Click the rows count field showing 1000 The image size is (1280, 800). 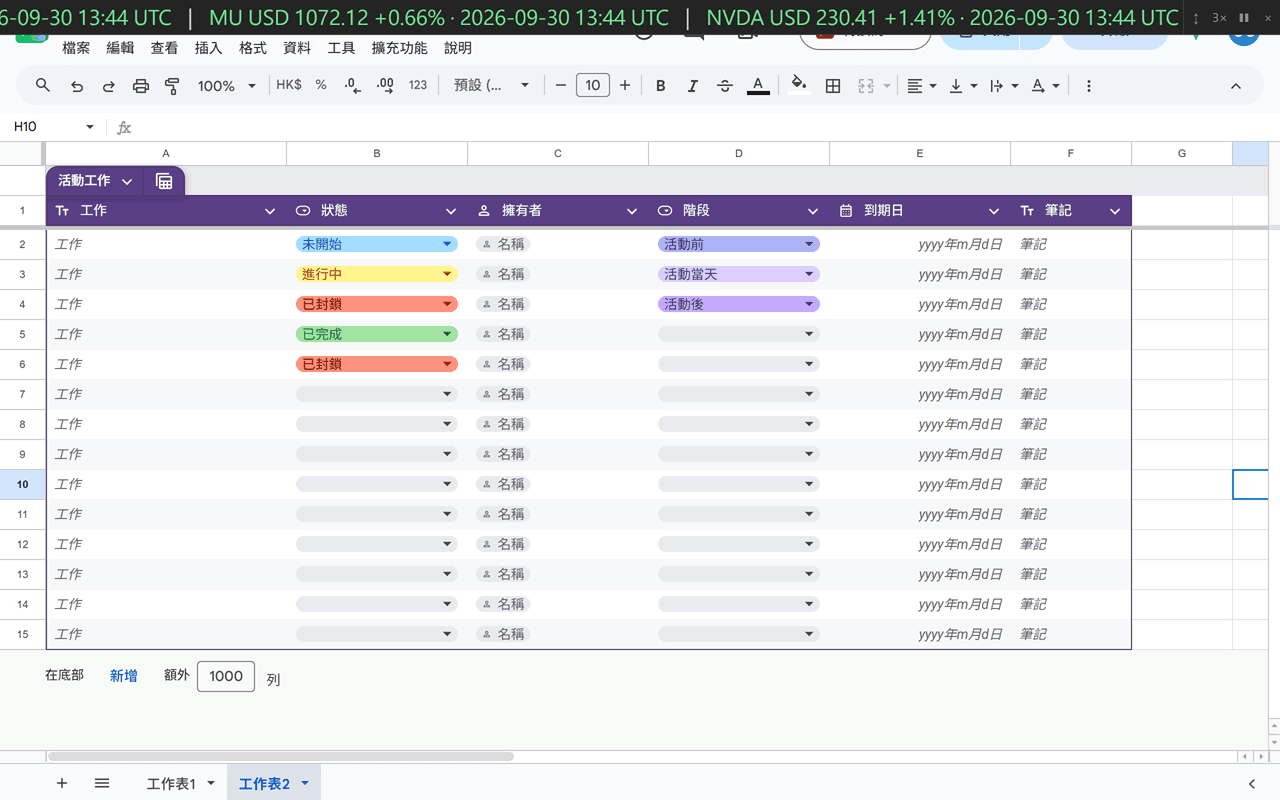coord(226,676)
